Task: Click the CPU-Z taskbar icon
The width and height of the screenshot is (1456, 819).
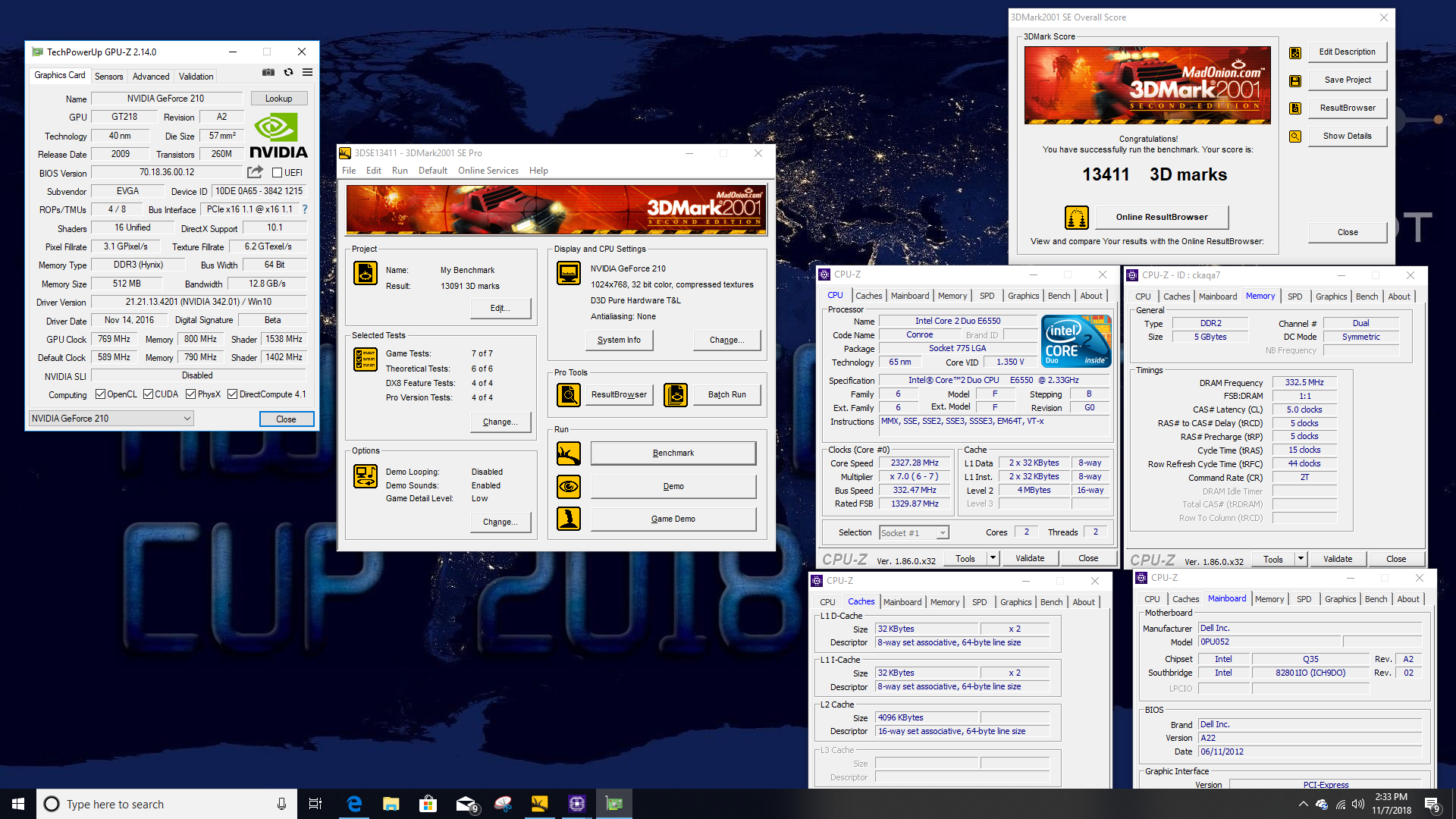Action: [577, 804]
